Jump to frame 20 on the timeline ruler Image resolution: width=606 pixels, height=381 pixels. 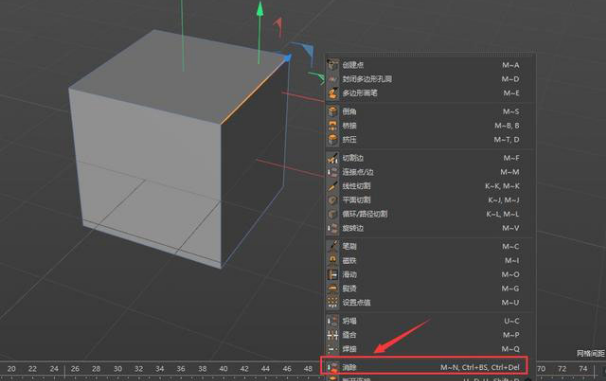12,369
